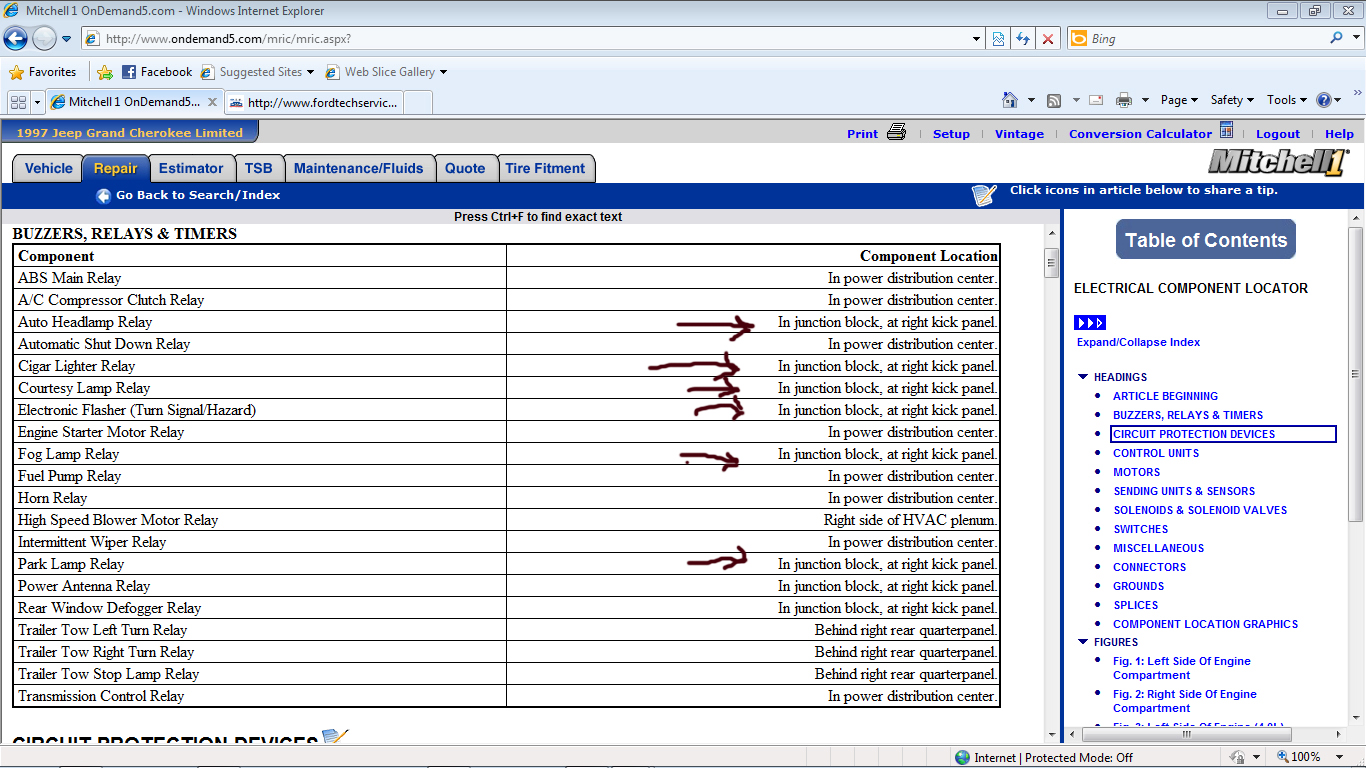Click the Fuel Pump Relay row text
The width and height of the screenshot is (1366, 768).
pos(69,476)
